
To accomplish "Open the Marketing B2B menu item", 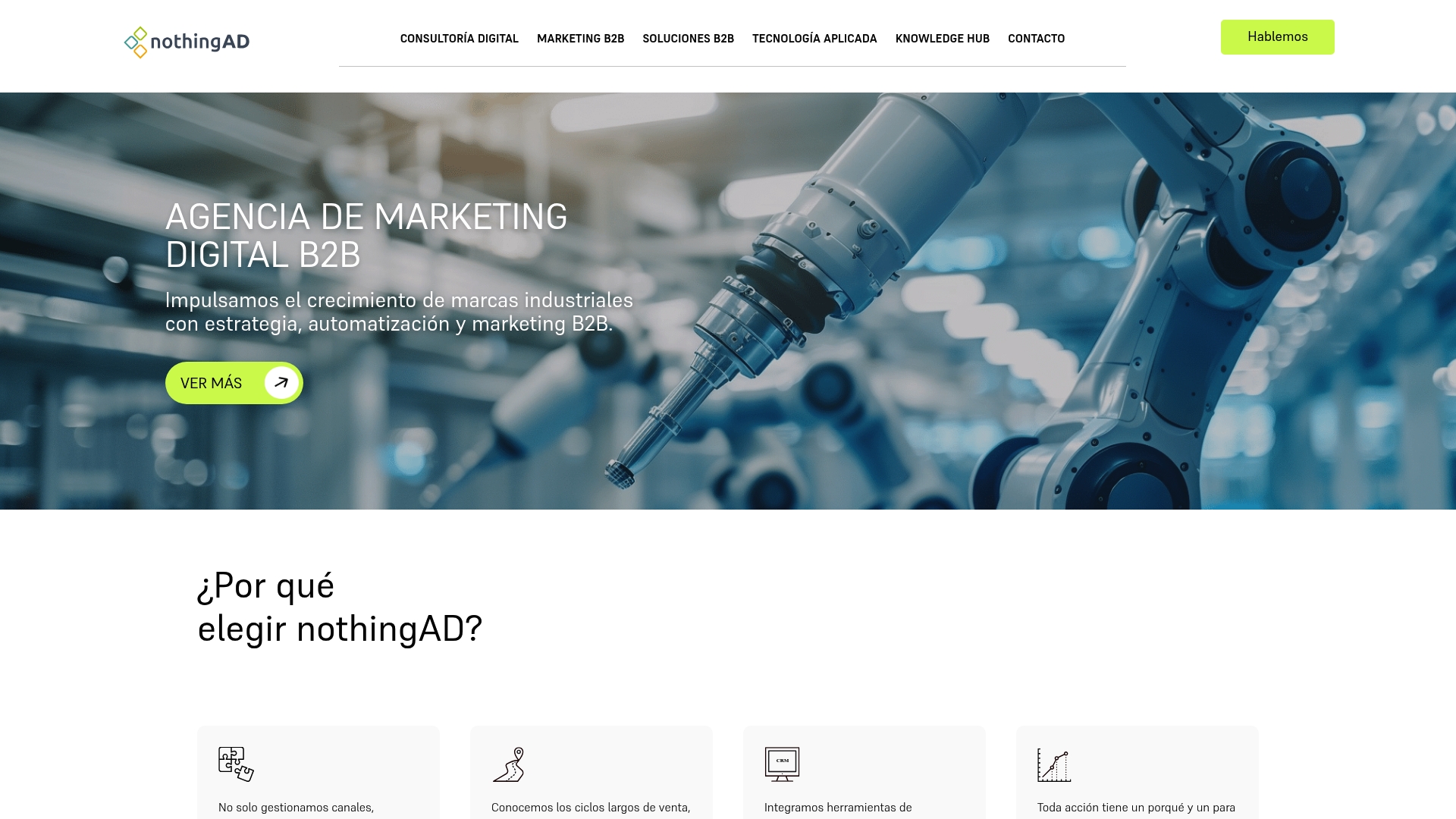I will click(x=581, y=39).
